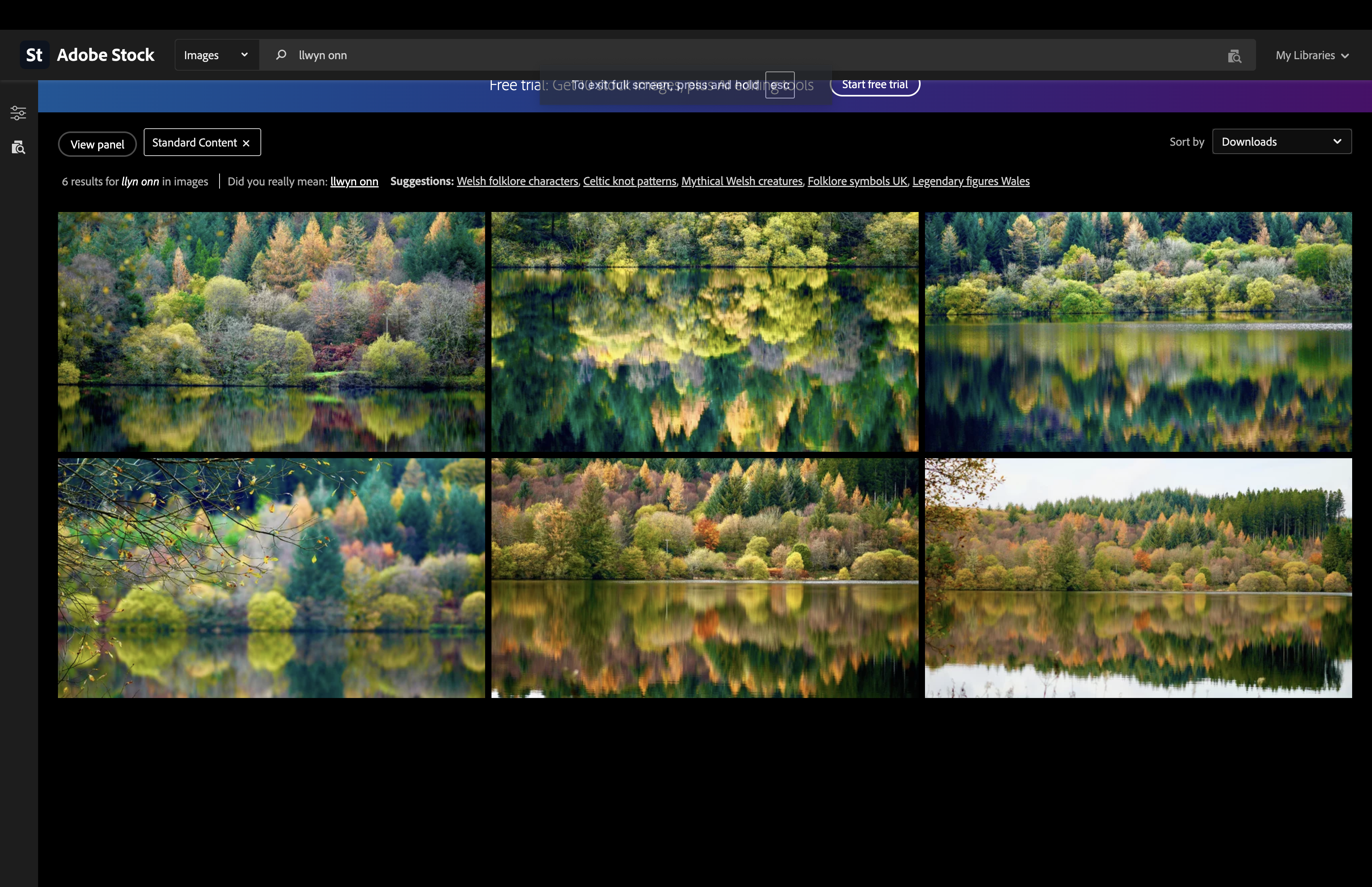Open Celtic knot patterns suggestion
Screen dimensions: 1372x887
click(x=629, y=181)
